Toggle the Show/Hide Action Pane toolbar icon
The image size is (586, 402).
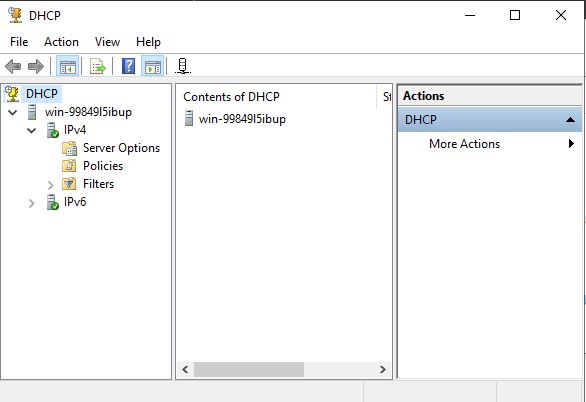click(x=152, y=67)
